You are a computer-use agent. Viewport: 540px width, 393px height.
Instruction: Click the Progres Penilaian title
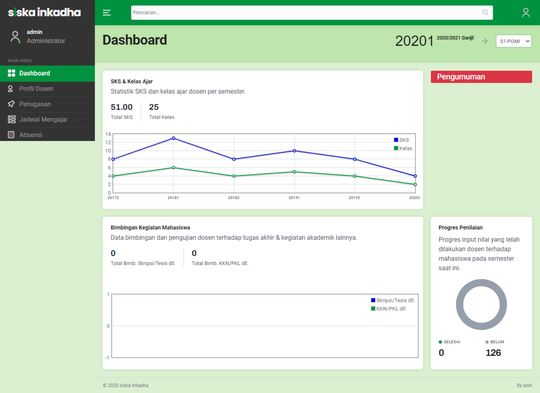460,228
